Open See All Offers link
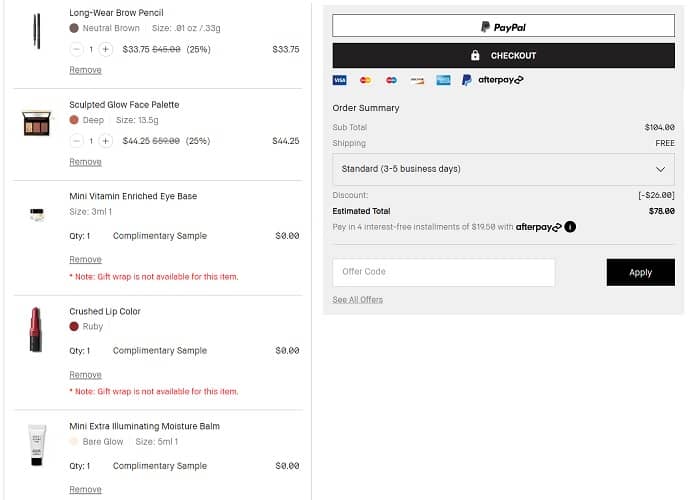The width and height of the screenshot is (697, 500). coord(357,300)
